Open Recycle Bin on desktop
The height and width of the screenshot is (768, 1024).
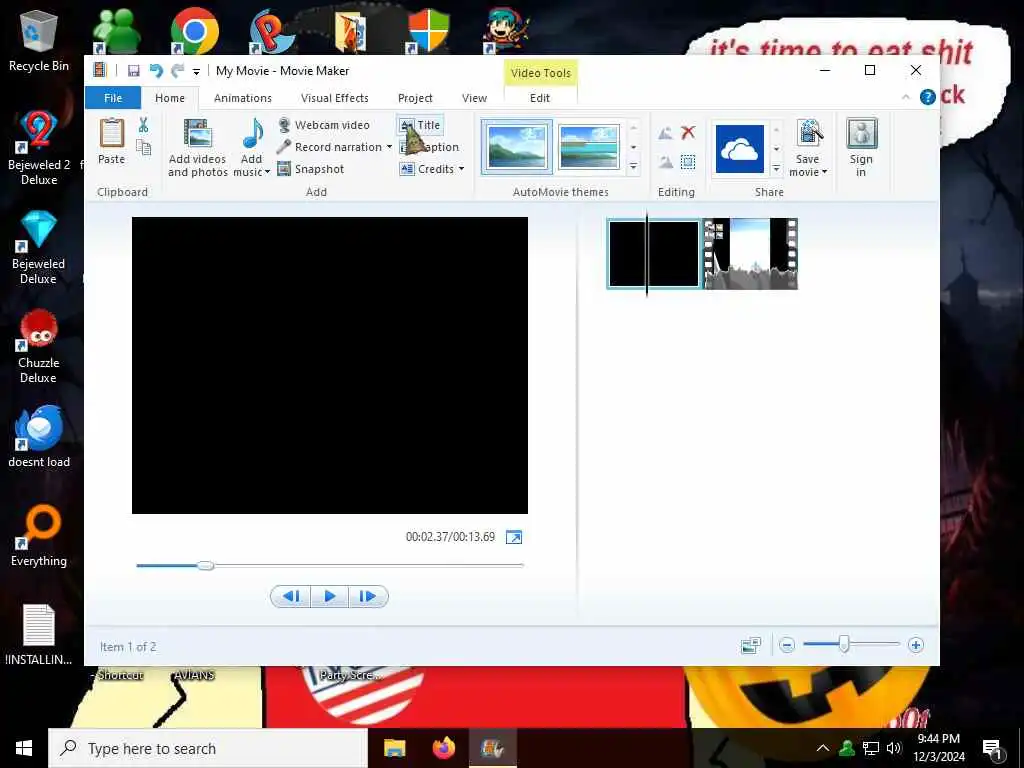[39, 40]
